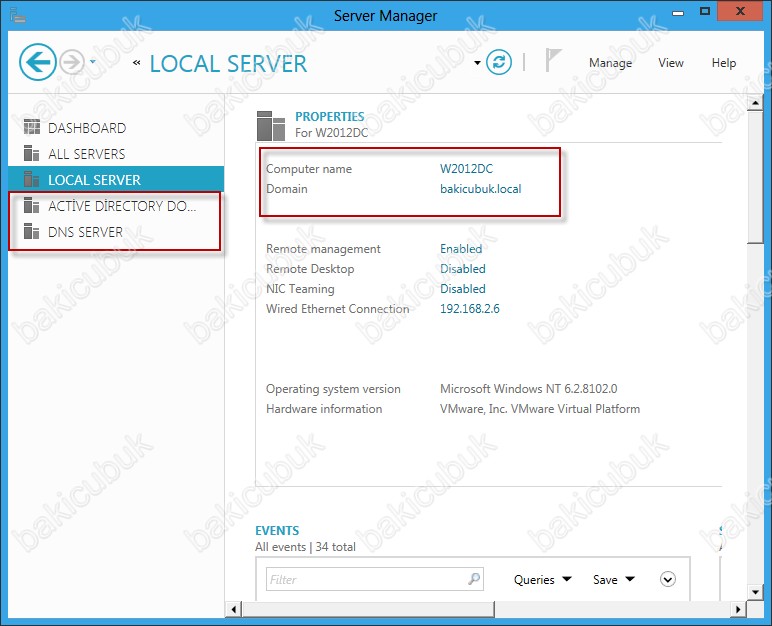Go back with the left arrow button
772x626 pixels.
point(37,62)
